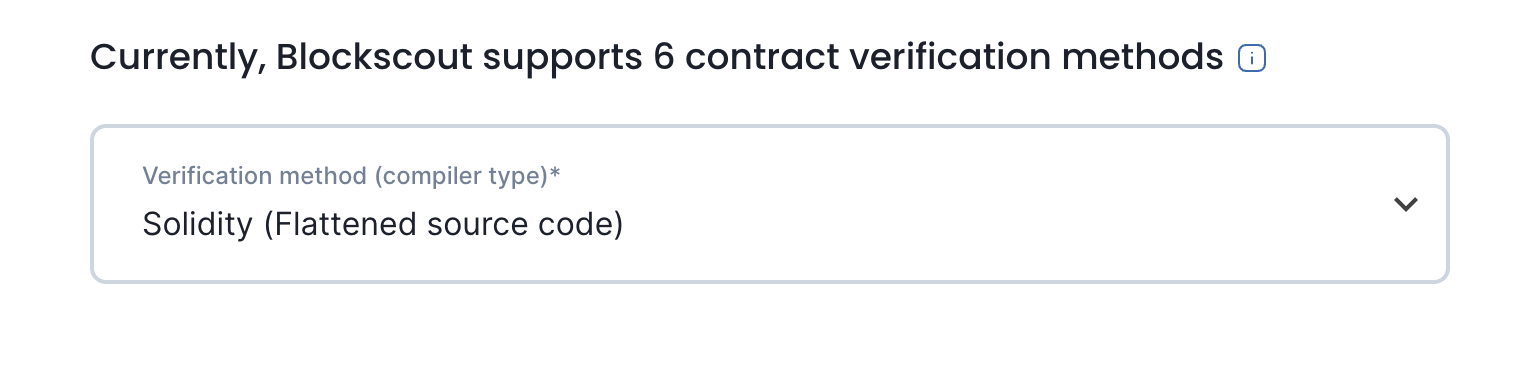The image size is (1530, 370).
Task: Reveal the compiler type options with the caret icon
Action: 1406,204
